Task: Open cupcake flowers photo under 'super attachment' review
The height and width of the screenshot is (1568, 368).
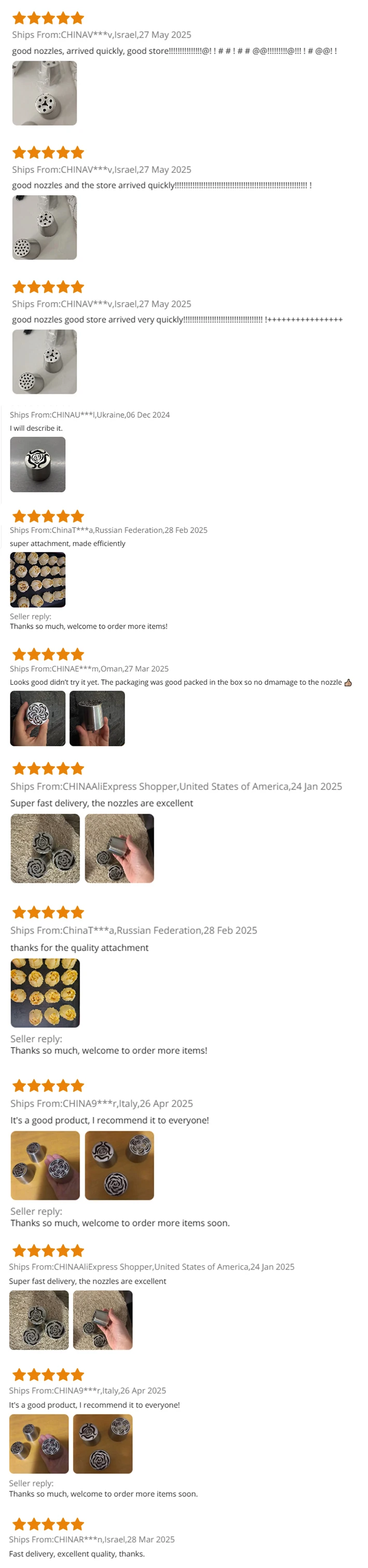Action: pos(38,579)
